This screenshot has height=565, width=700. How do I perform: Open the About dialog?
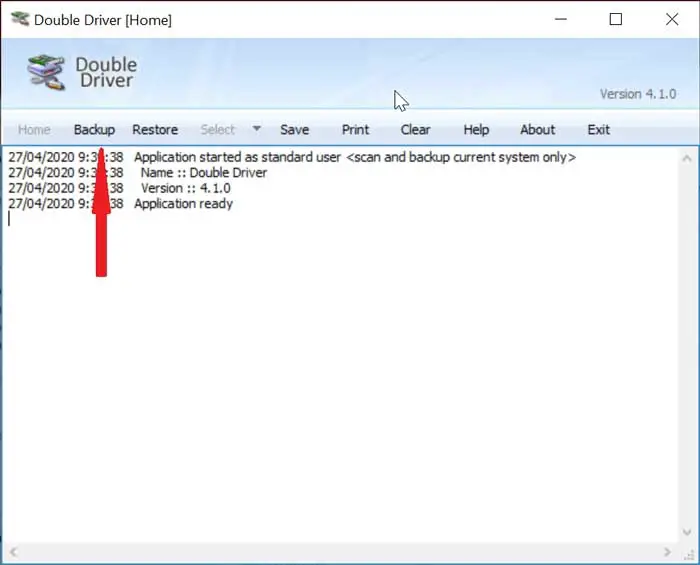pyautogui.click(x=538, y=130)
